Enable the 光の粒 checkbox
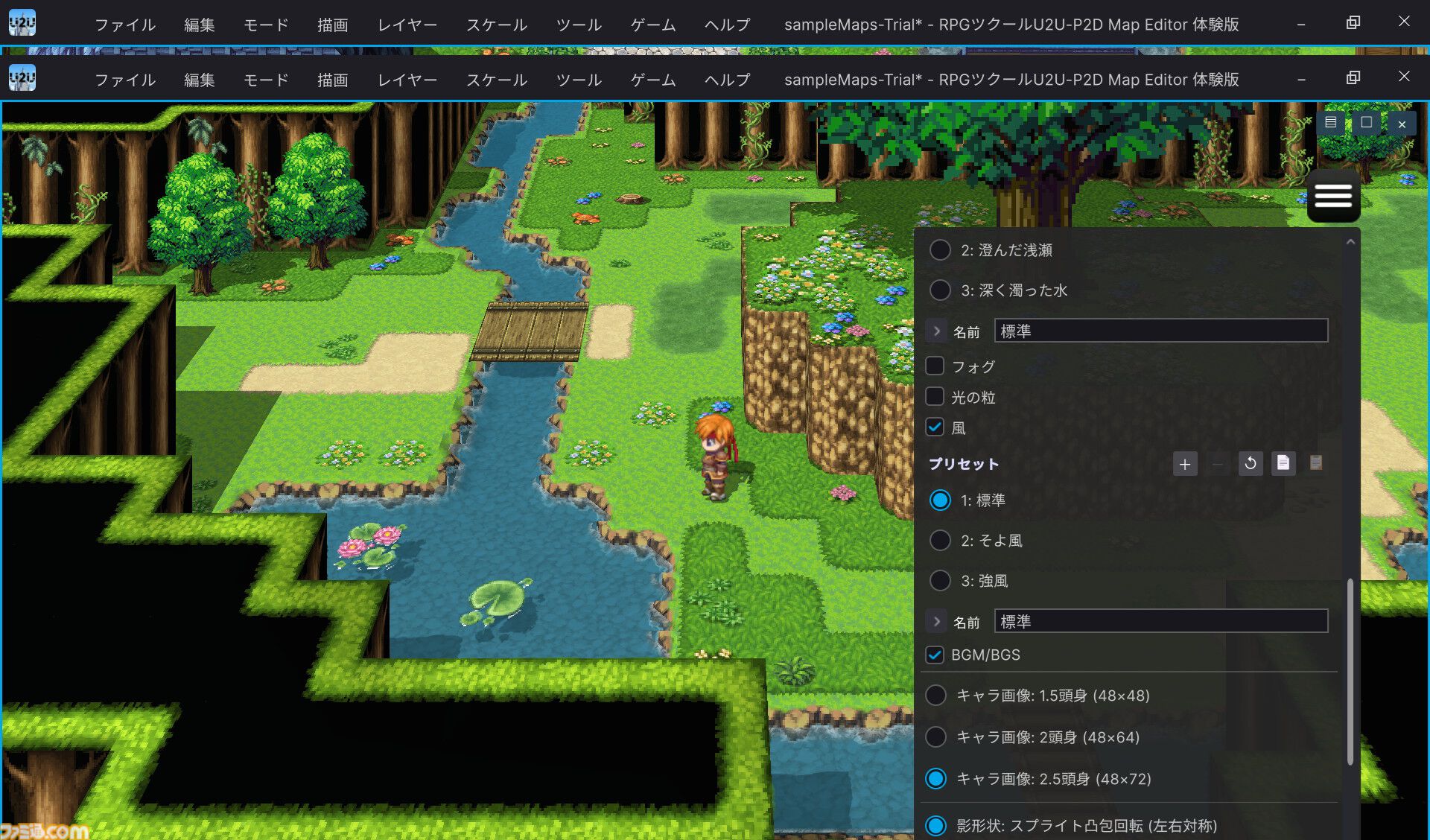 935,396
